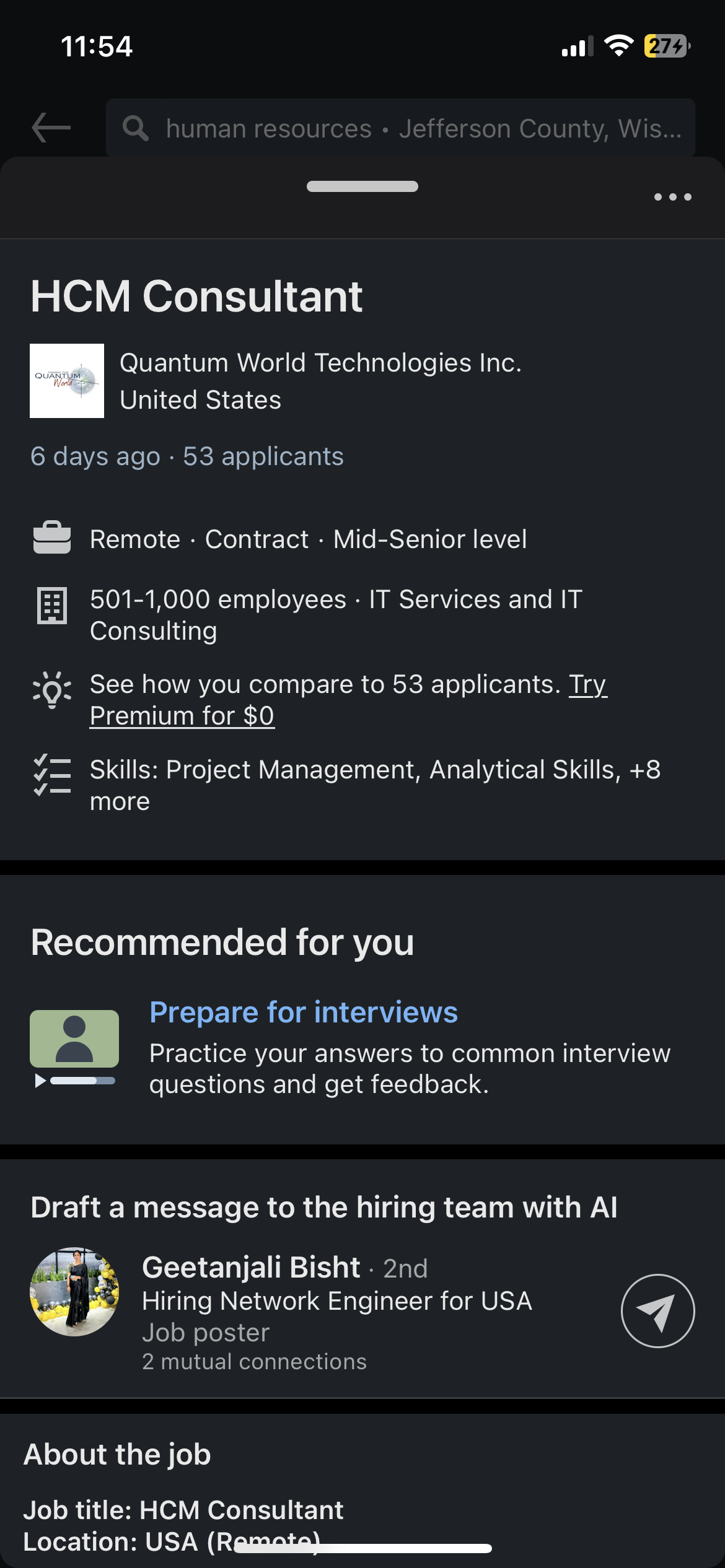Tap the Quantum World company logo
The width and height of the screenshot is (725, 1568).
coord(67,381)
